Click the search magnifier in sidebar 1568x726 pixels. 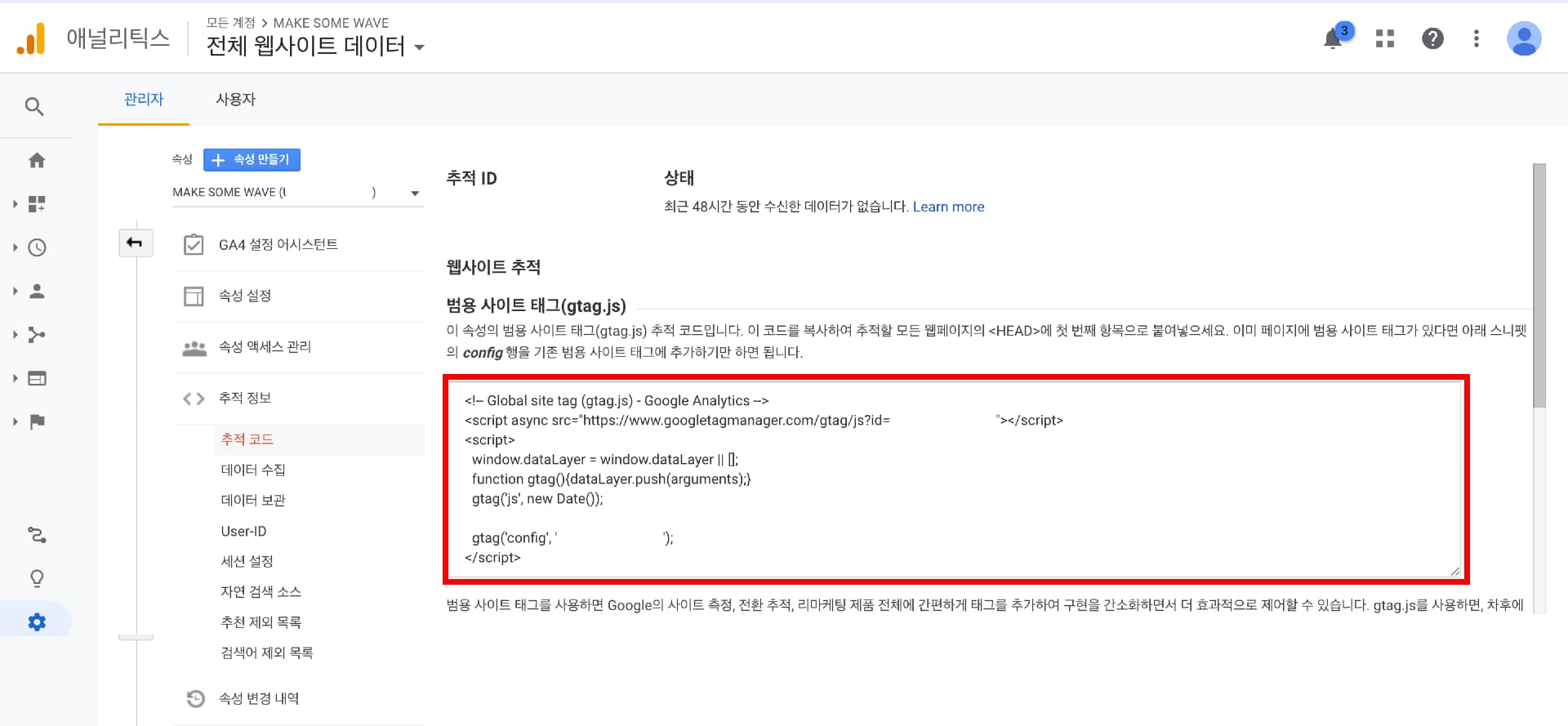click(34, 106)
